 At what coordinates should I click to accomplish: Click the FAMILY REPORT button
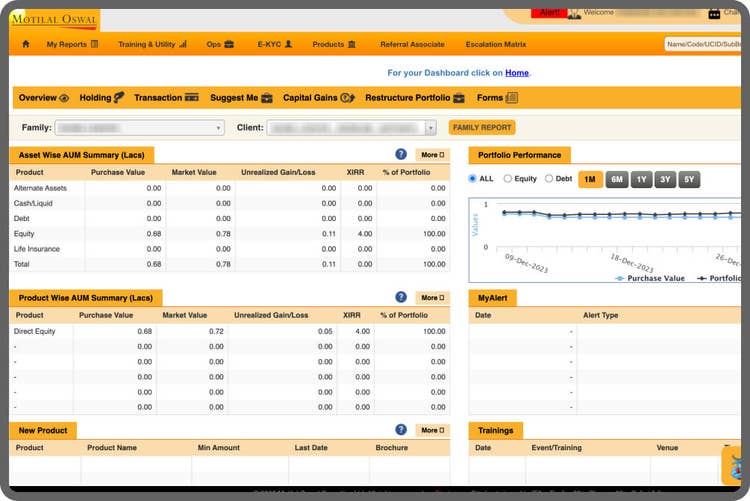[x=482, y=128]
